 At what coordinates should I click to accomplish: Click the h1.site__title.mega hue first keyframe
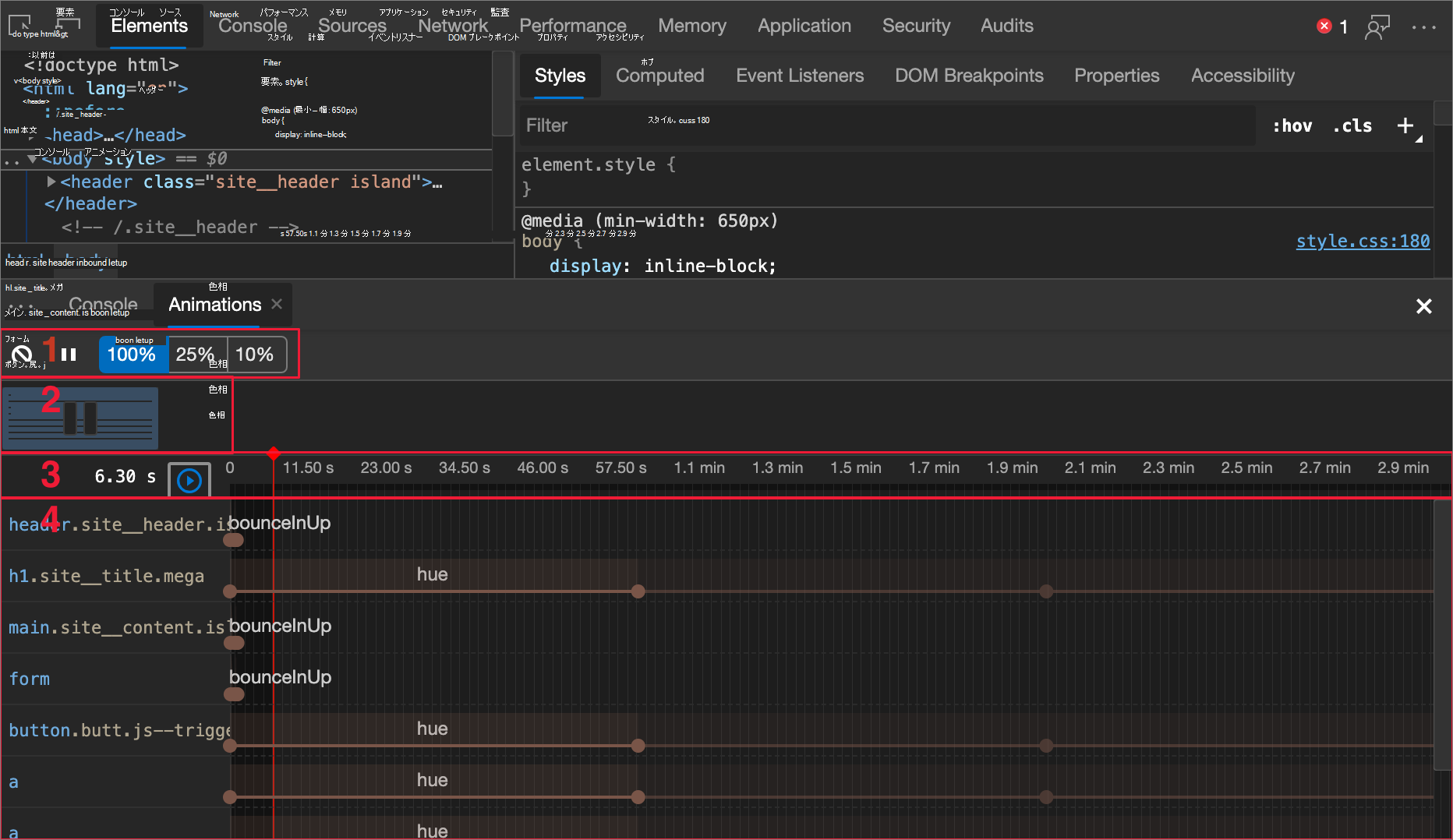tap(230, 591)
